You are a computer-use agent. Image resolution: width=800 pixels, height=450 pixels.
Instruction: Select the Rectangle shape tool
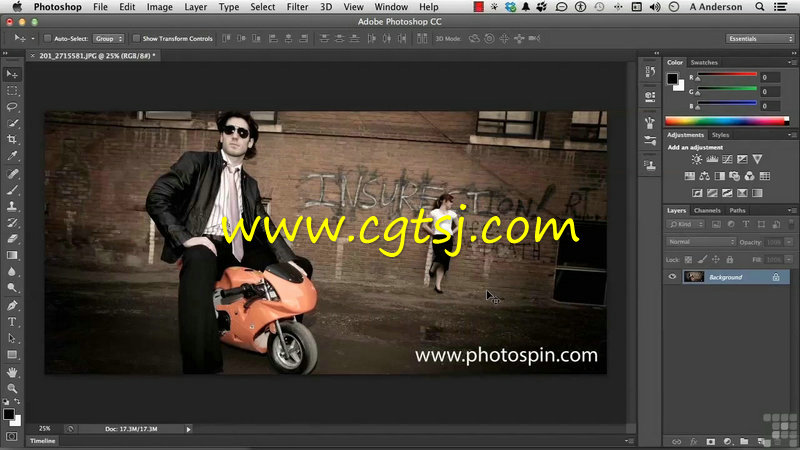click(x=12, y=355)
